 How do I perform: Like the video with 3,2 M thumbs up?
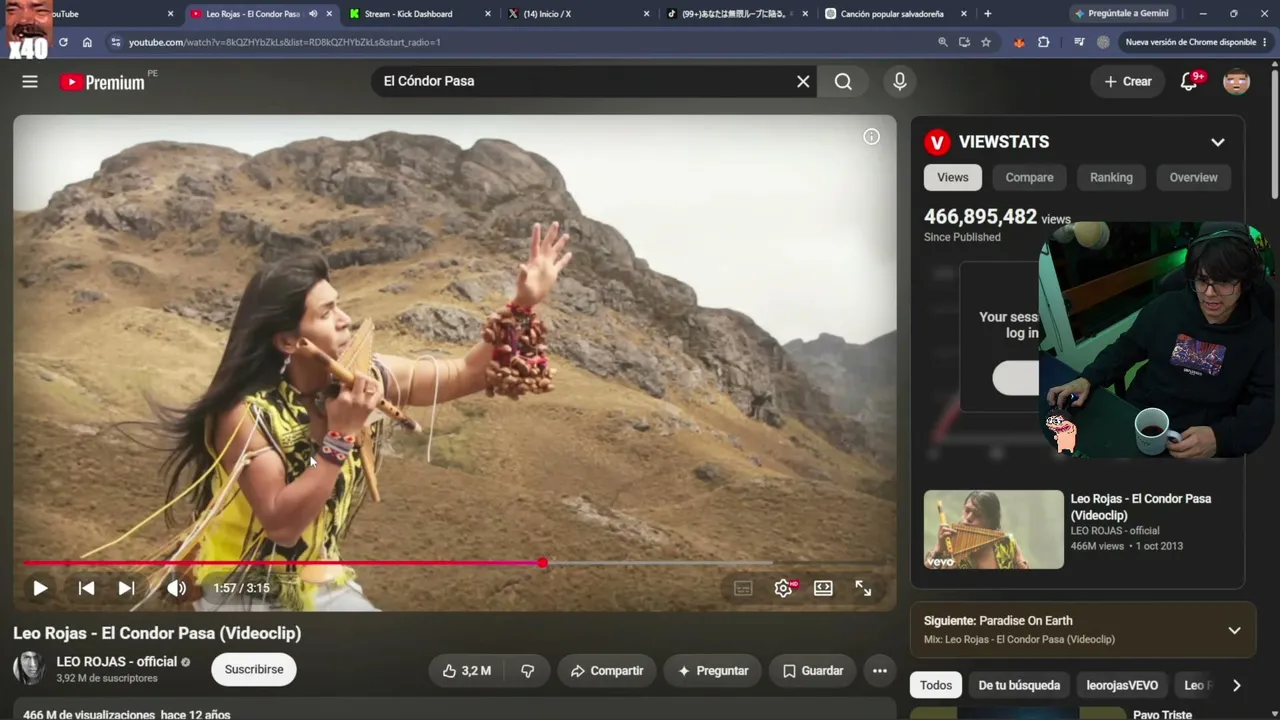[467, 671]
